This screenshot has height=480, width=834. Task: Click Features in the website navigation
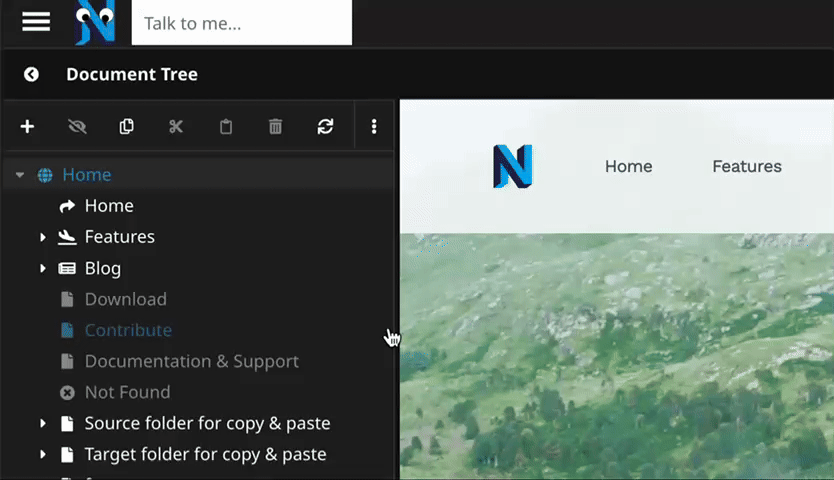click(x=746, y=166)
